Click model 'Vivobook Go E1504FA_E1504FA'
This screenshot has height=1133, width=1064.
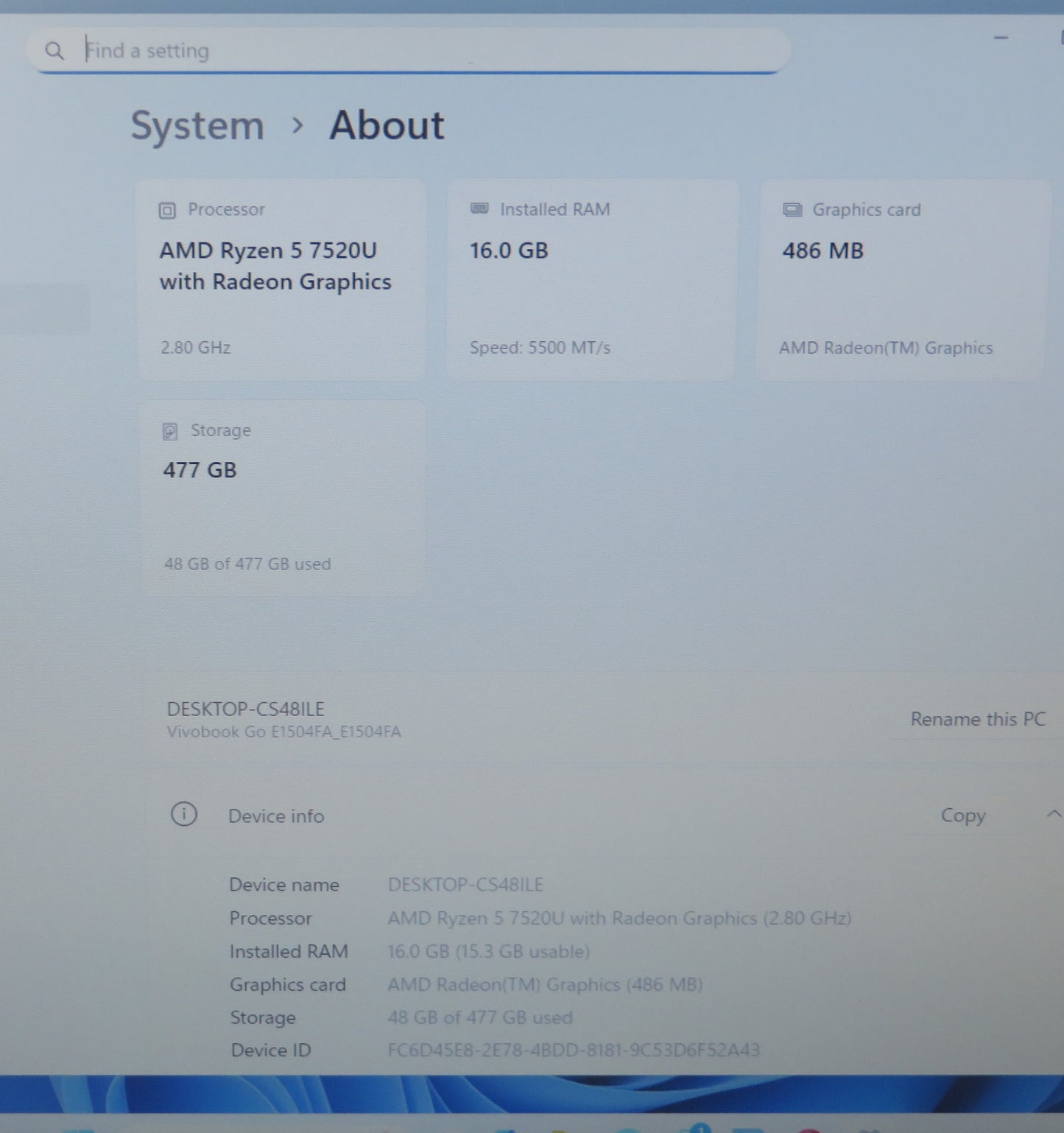[284, 732]
